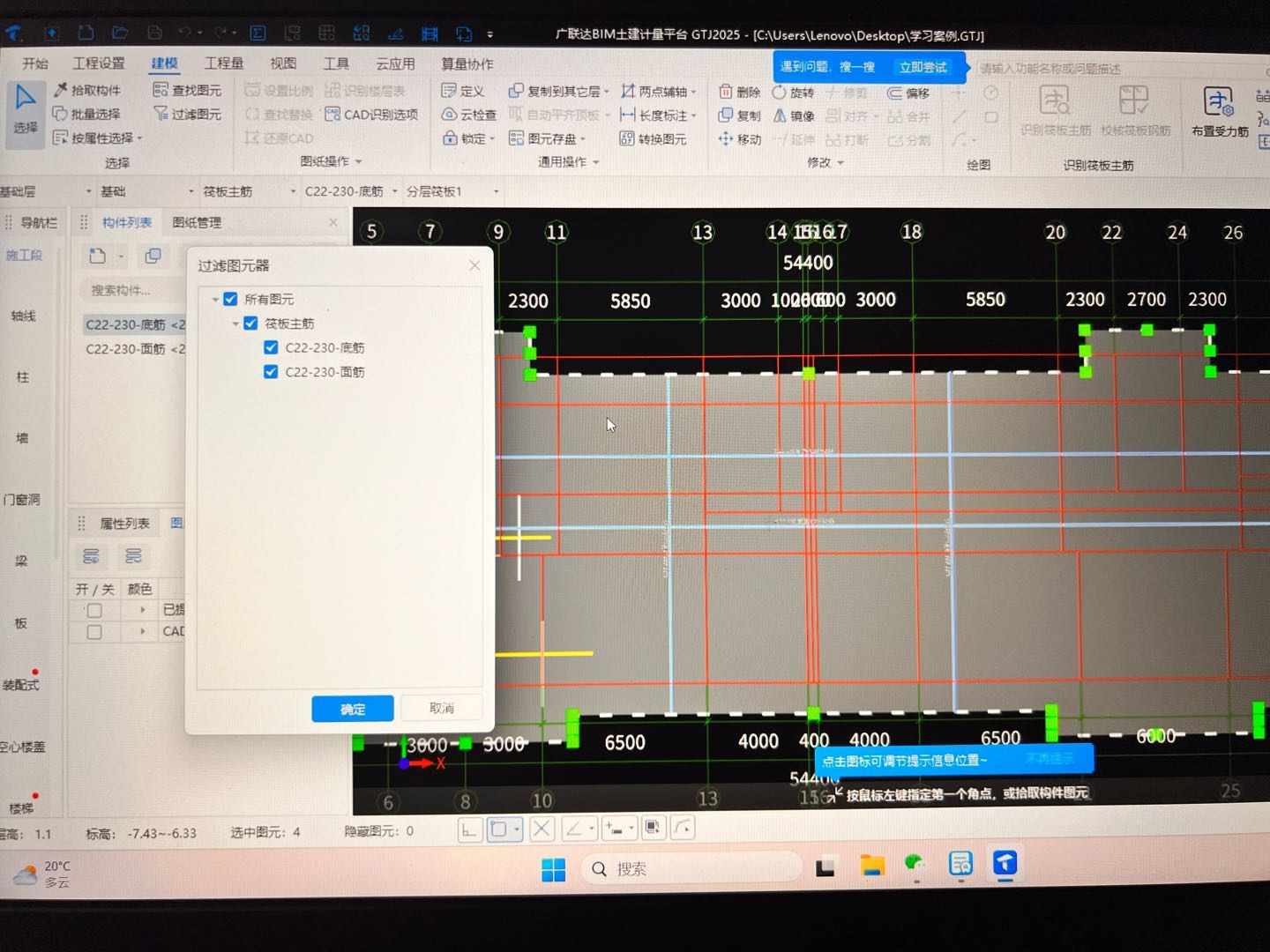The width and height of the screenshot is (1270, 952).
Task: Click the 拾取构件 eyedropper tool
Action: point(86,90)
